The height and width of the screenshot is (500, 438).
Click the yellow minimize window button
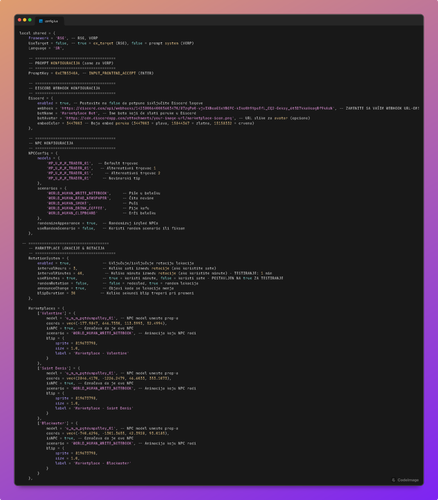(x=25, y=20)
